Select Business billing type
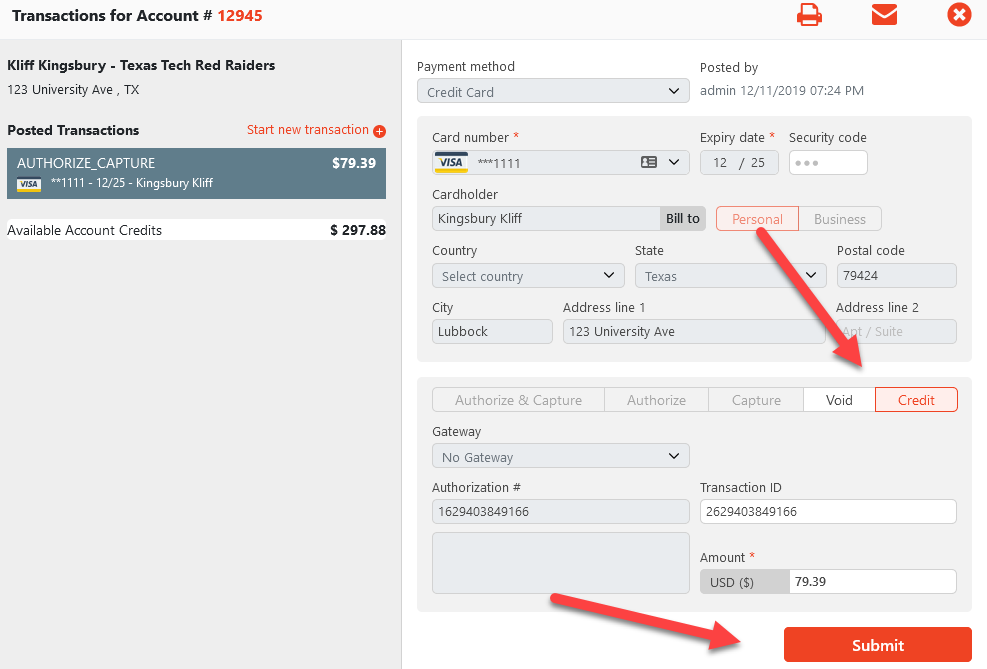The height and width of the screenshot is (669, 987). coord(840,219)
